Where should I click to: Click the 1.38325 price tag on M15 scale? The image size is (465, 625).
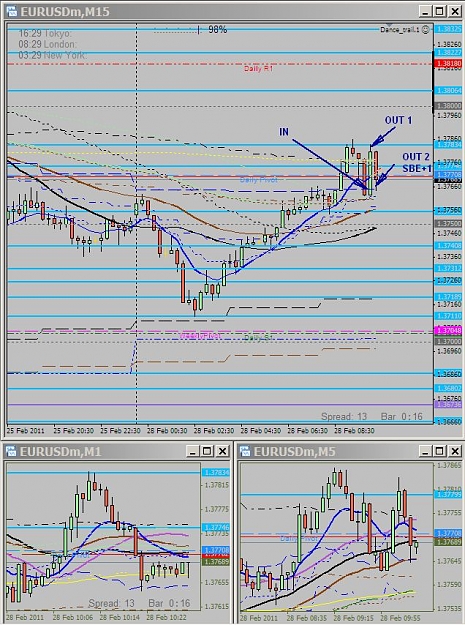click(x=448, y=29)
